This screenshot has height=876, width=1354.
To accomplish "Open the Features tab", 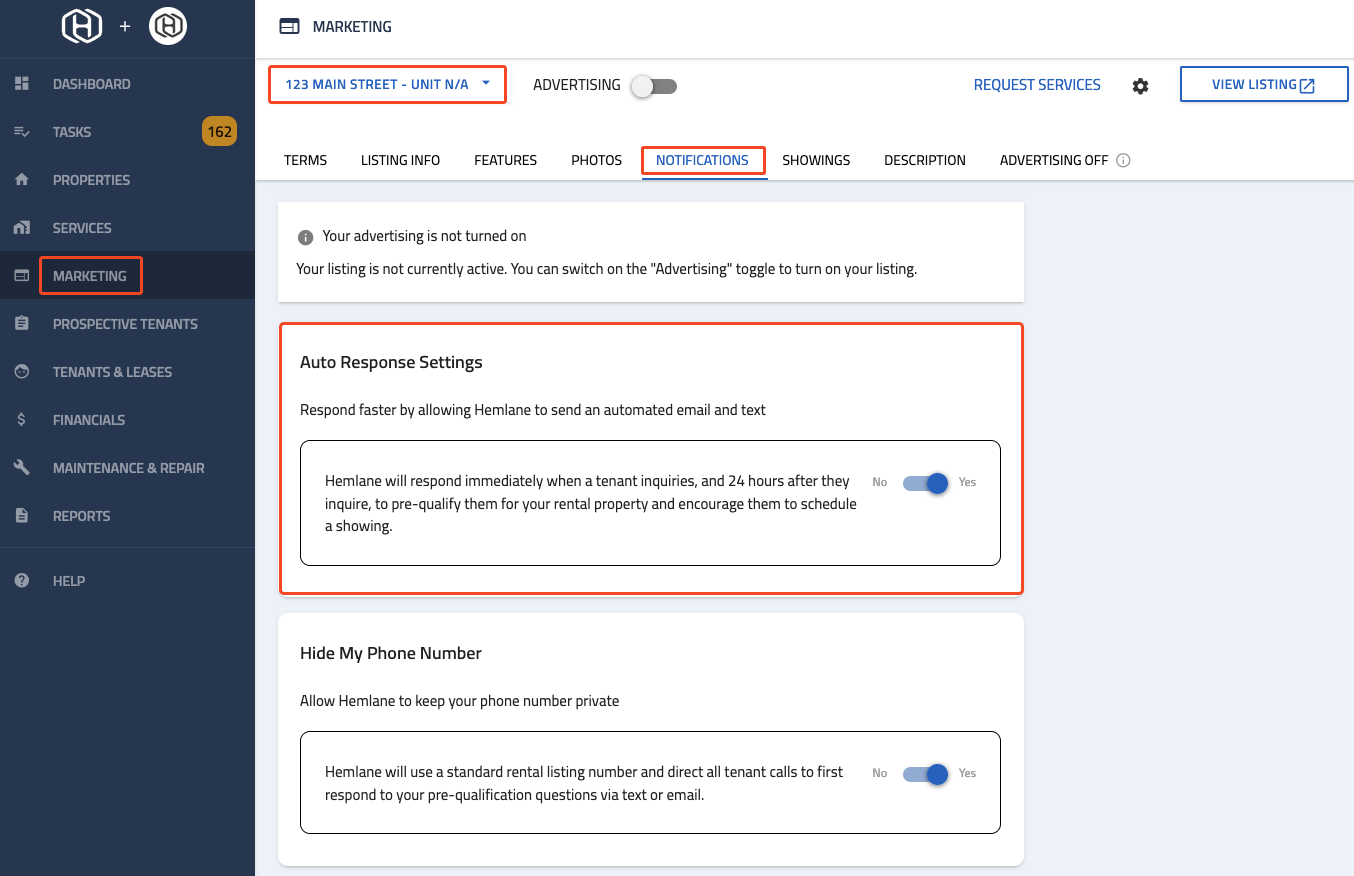I will [x=505, y=160].
